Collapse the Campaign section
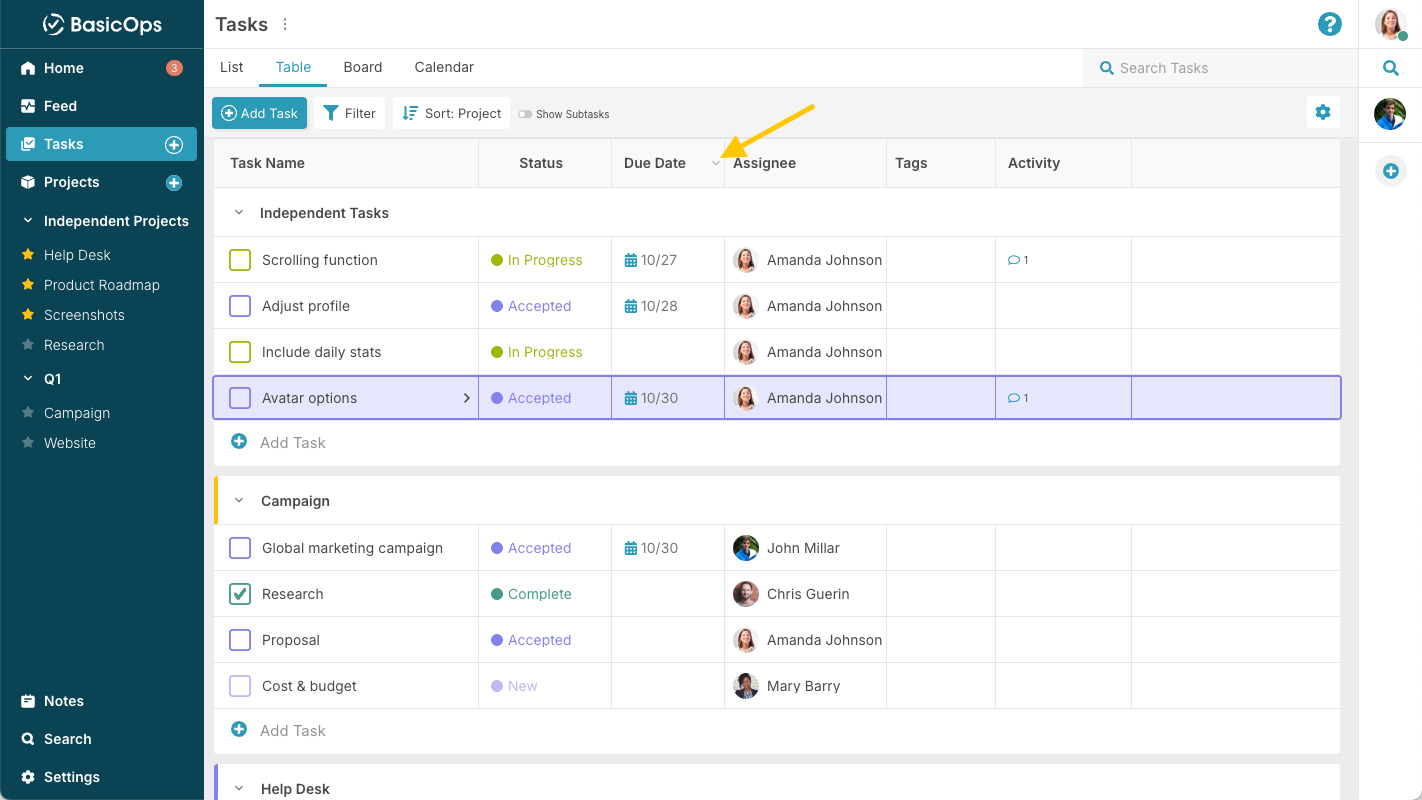 238,500
